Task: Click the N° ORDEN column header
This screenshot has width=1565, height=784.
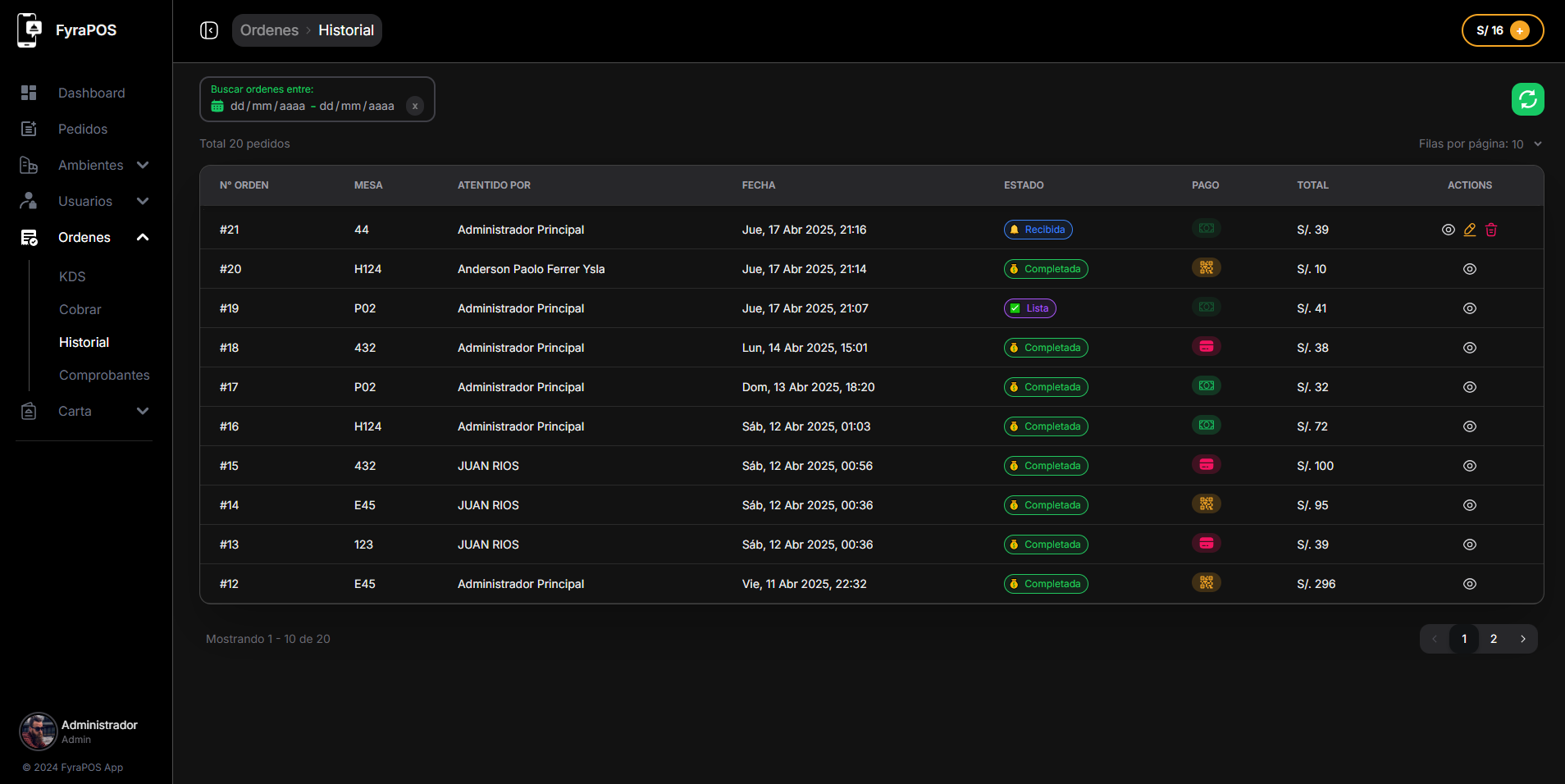Action: [x=244, y=185]
